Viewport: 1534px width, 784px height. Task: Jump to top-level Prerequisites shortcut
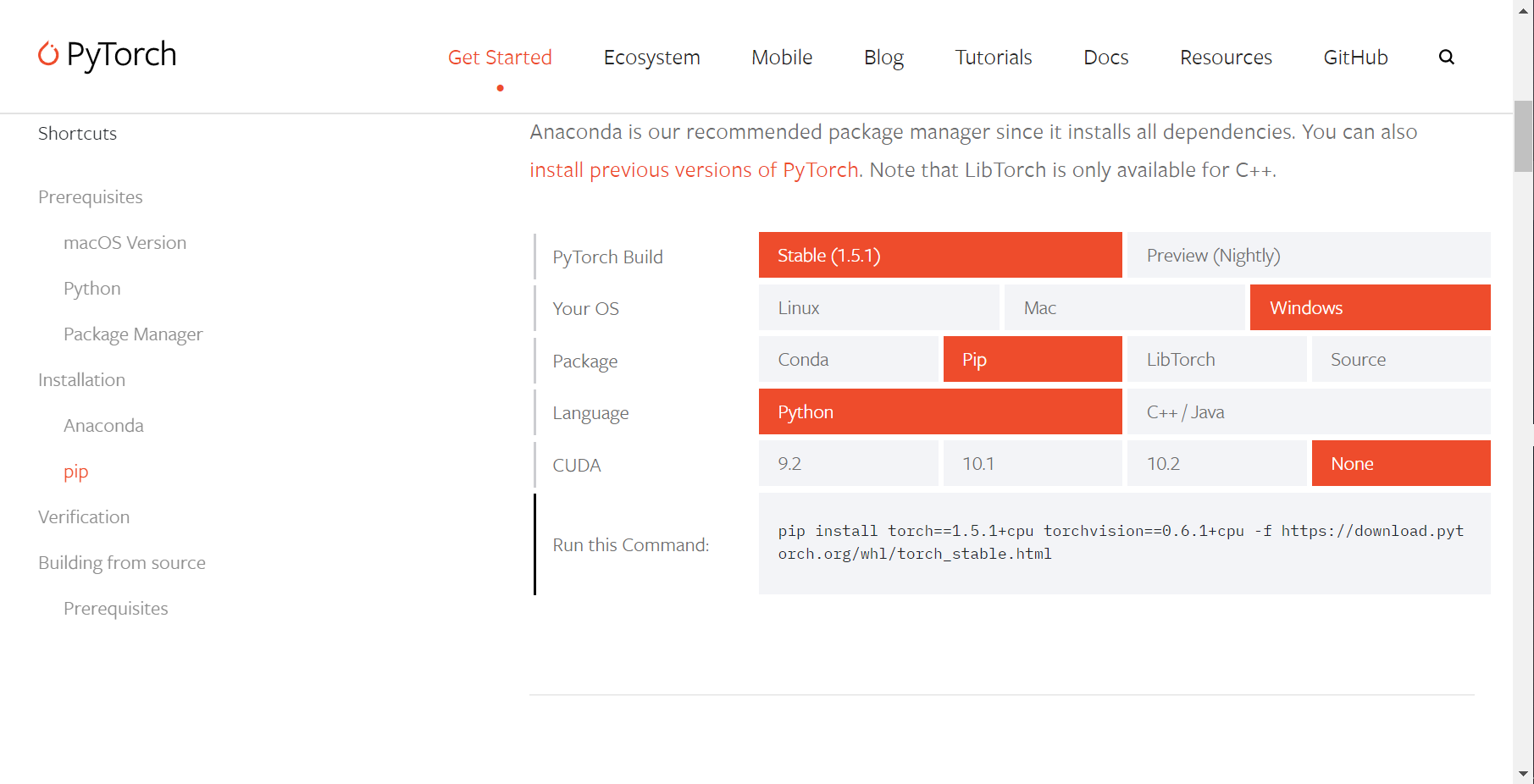pos(91,197)
